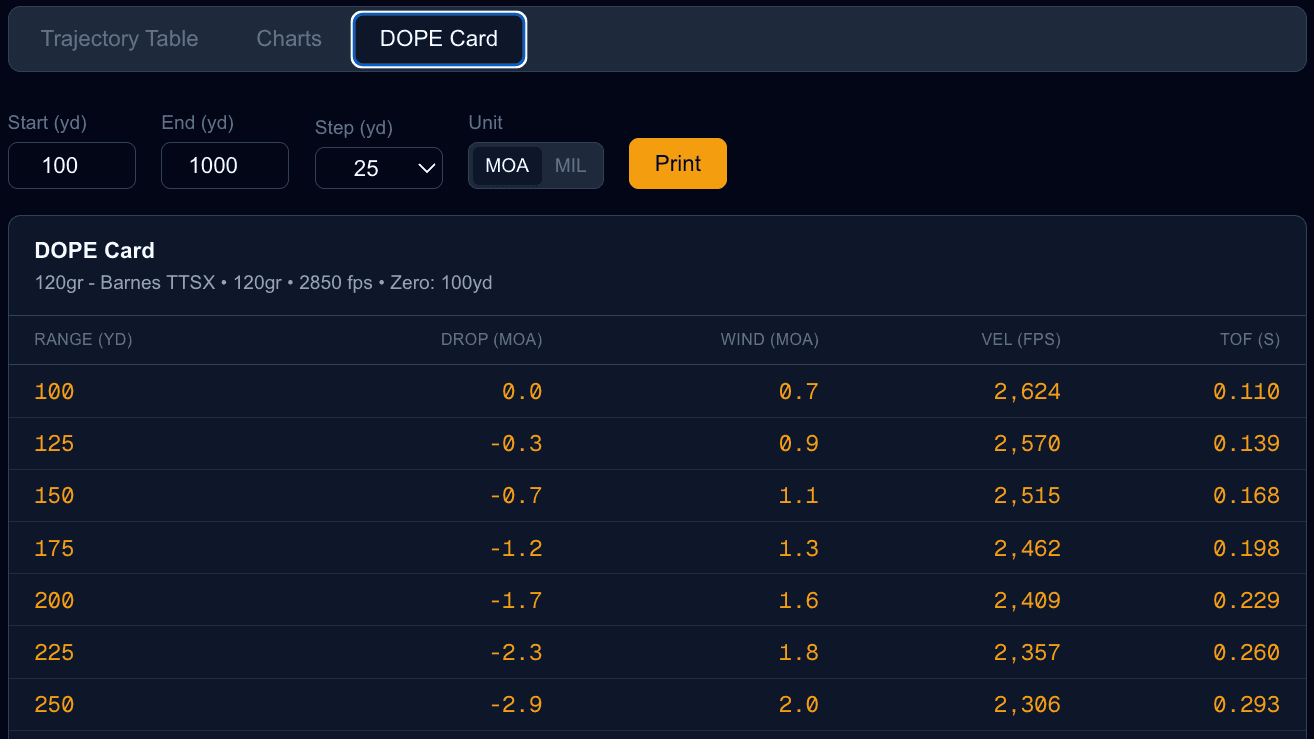The height and width of the screenshot is (739, 1314).
Task: Select MOA in the Unit toggle
Action: (x=507, y=166)
